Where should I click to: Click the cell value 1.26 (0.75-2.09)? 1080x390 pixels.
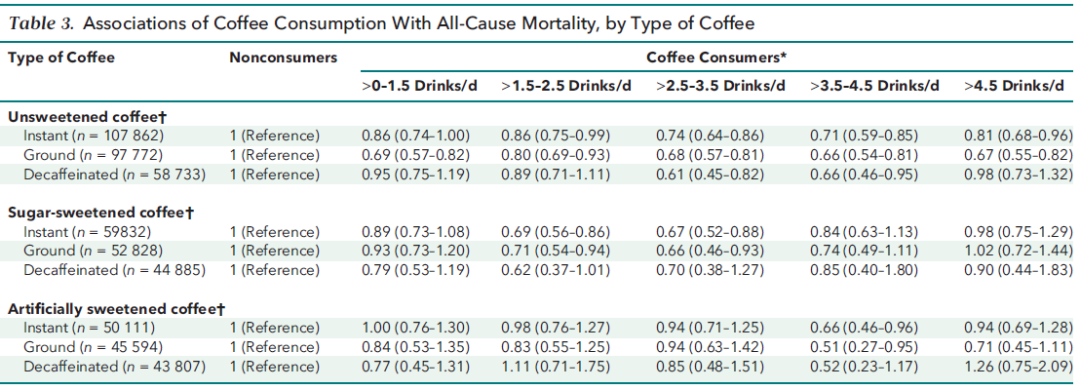pyautogui.click(x=1019, y=366)
